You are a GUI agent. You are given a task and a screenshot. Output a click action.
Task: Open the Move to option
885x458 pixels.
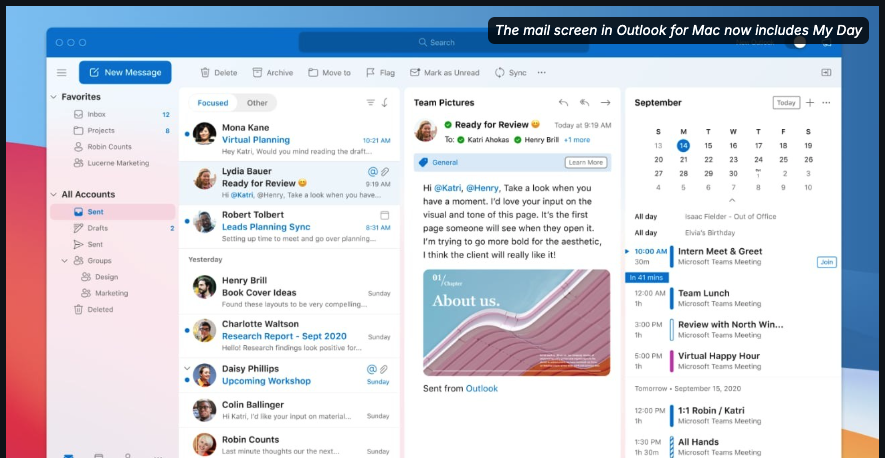tap(329, 73)
